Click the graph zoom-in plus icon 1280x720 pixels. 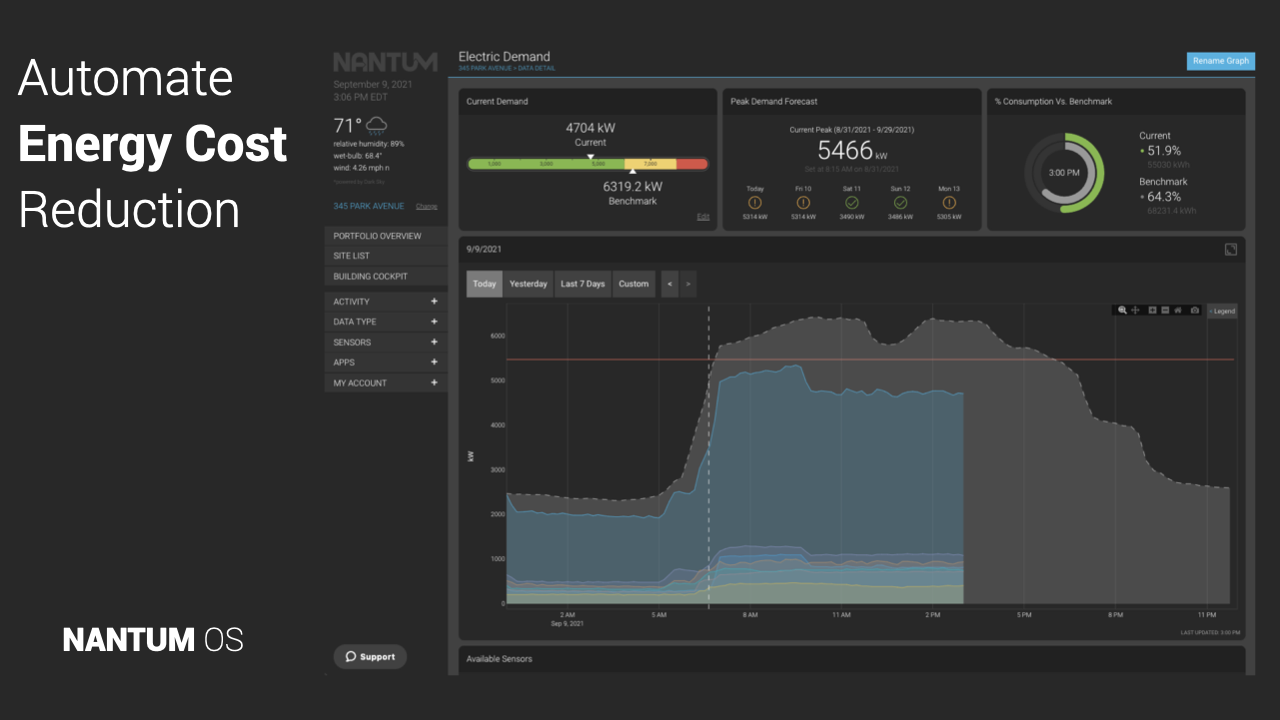pyautogui.click(x=1153, y=311)
